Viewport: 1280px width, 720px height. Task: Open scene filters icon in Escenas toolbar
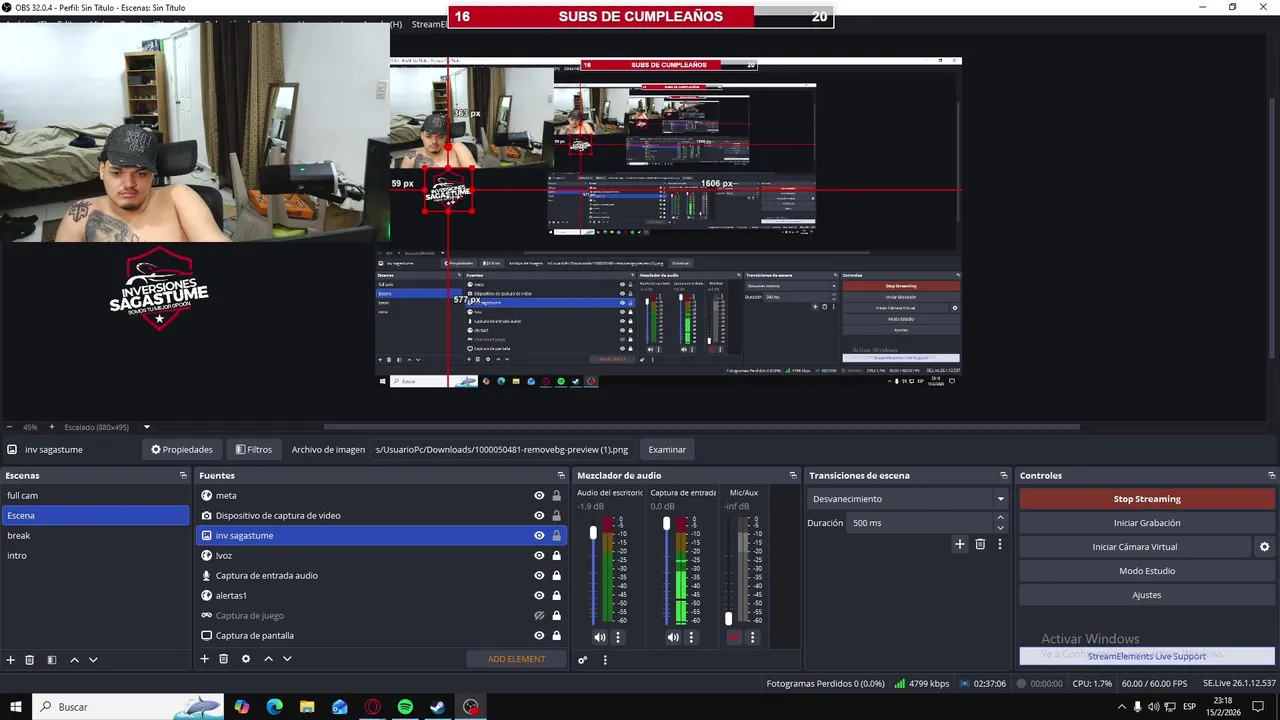(x=52, y=660)
